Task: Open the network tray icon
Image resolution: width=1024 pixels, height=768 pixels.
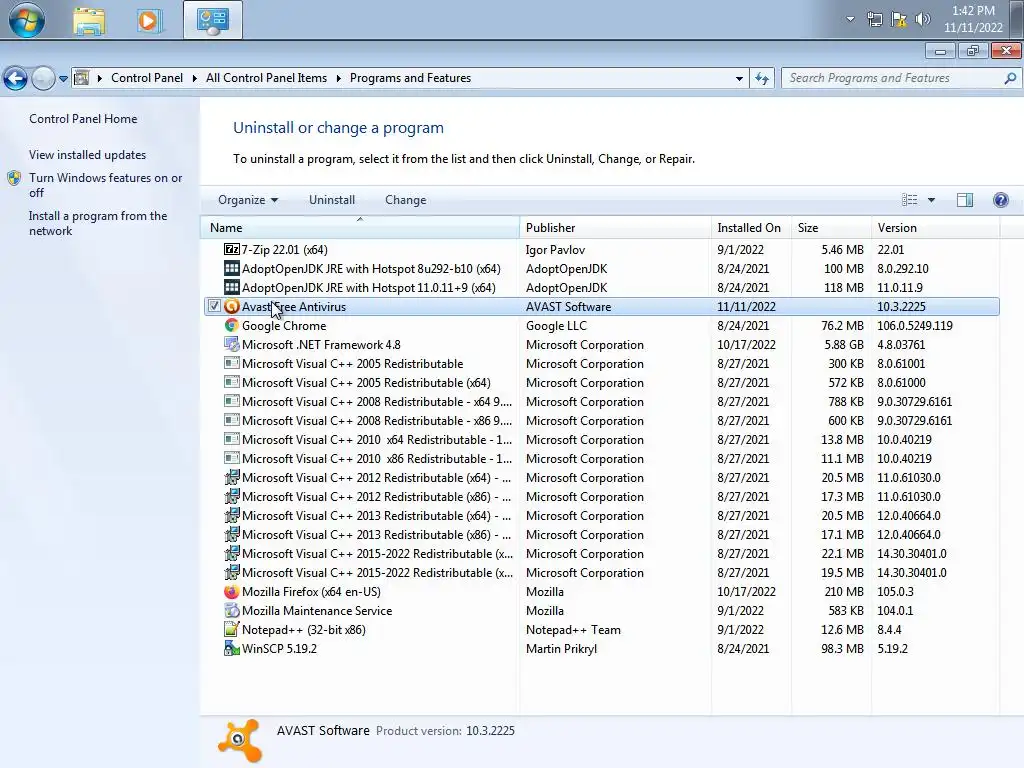Action: (875, 19)
